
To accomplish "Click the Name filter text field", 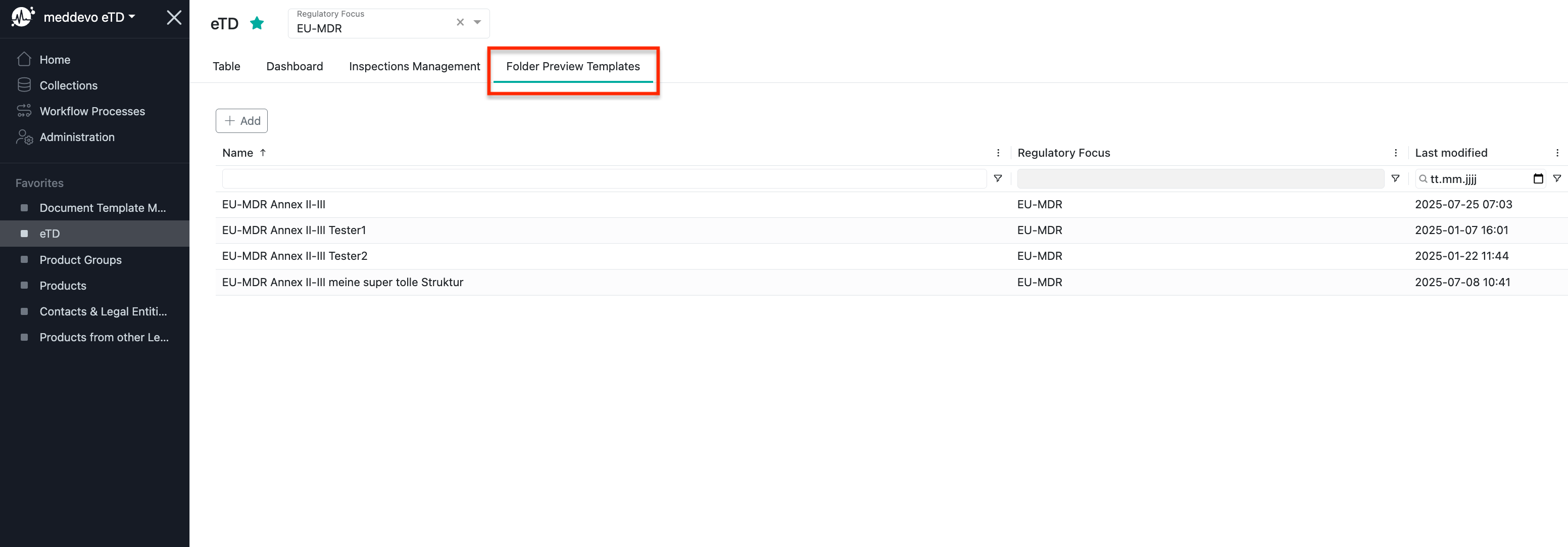I will tap(604, 178).
